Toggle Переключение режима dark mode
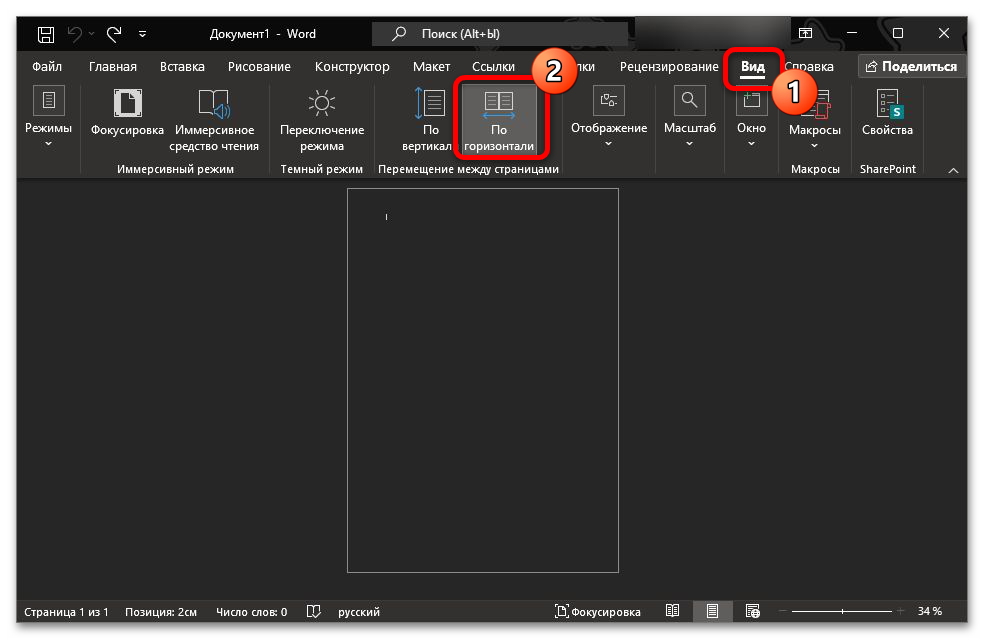 (x=322, y=120)
